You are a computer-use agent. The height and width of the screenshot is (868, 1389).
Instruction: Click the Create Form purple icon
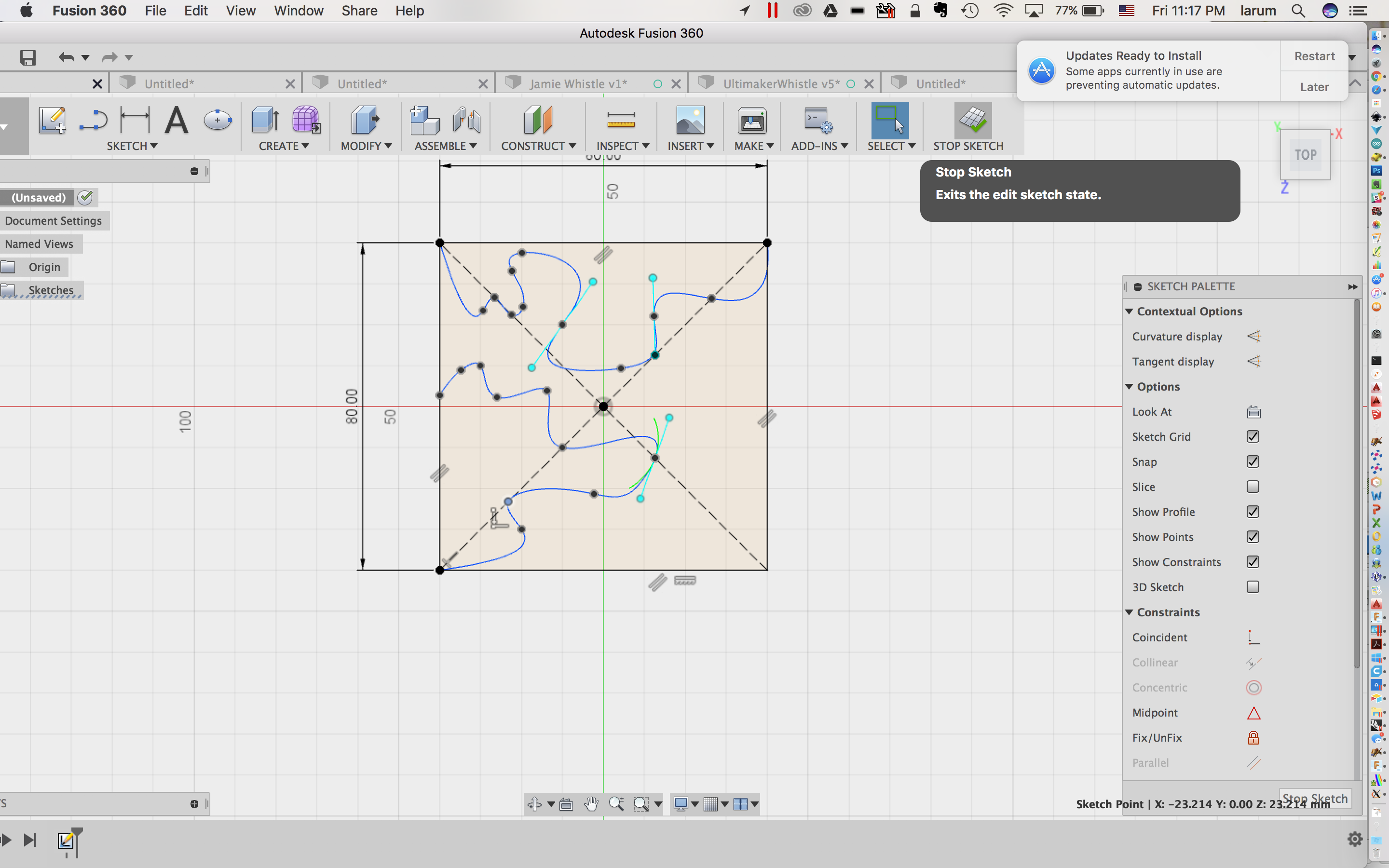(307, 120)
